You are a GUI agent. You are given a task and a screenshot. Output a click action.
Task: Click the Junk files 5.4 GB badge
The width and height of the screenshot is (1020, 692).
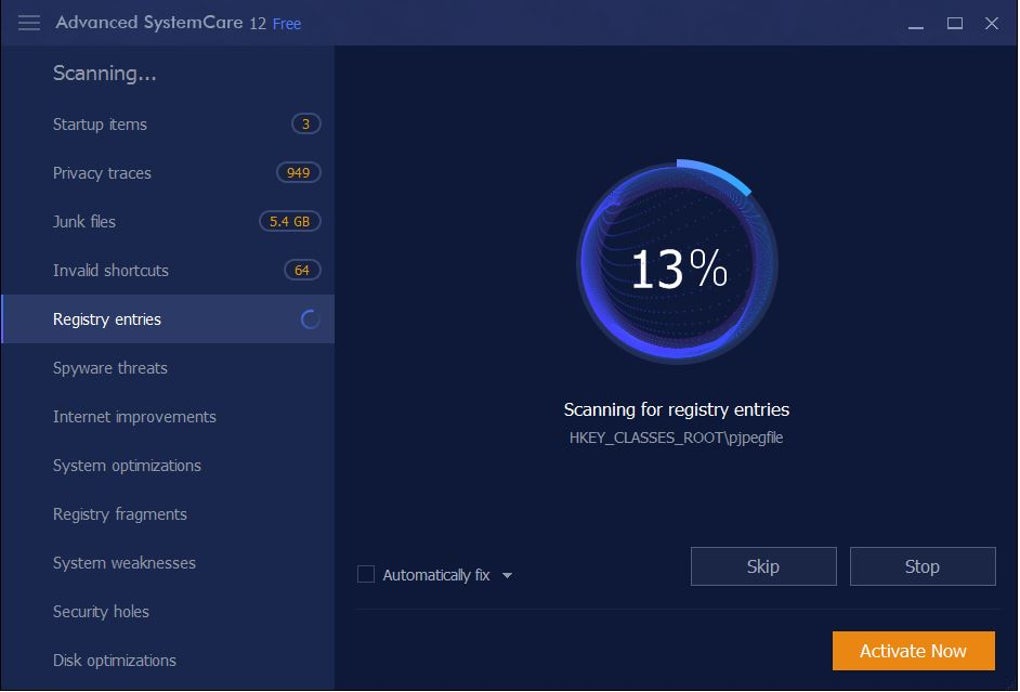click(290, 222)
